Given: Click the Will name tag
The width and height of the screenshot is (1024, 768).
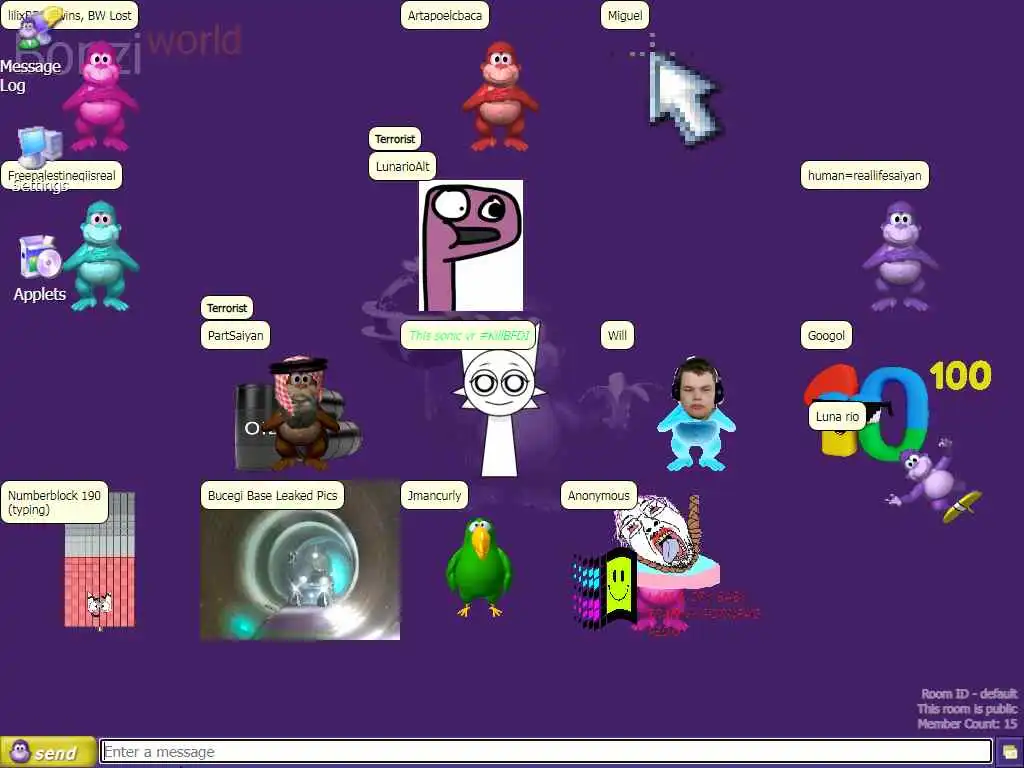Looking at the screenshot, I should coord(617,335).
